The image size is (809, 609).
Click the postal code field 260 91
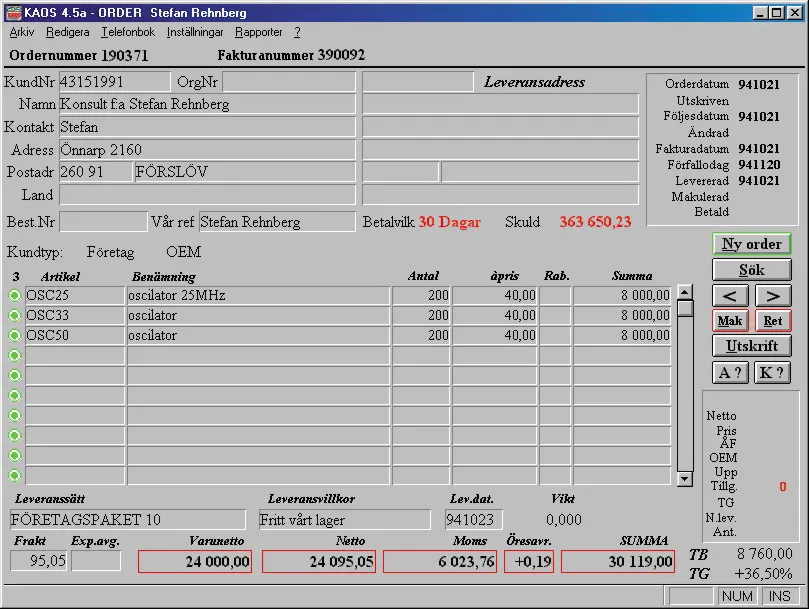point(95,172)
